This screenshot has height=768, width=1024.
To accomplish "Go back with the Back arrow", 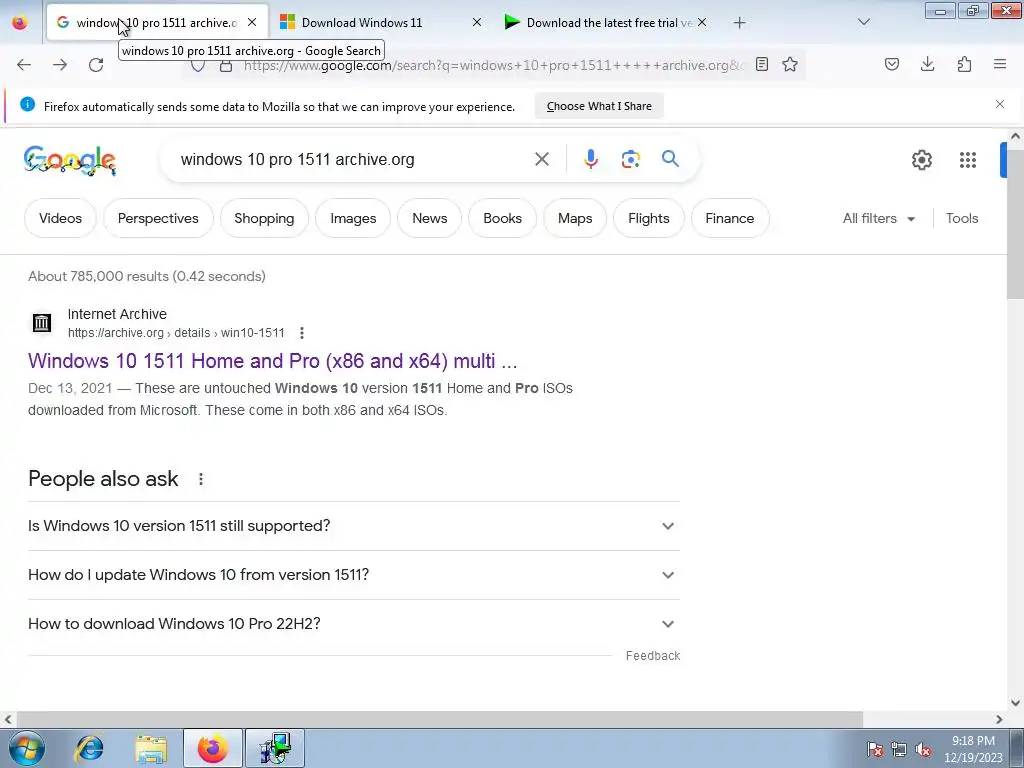I will (24, 64).
